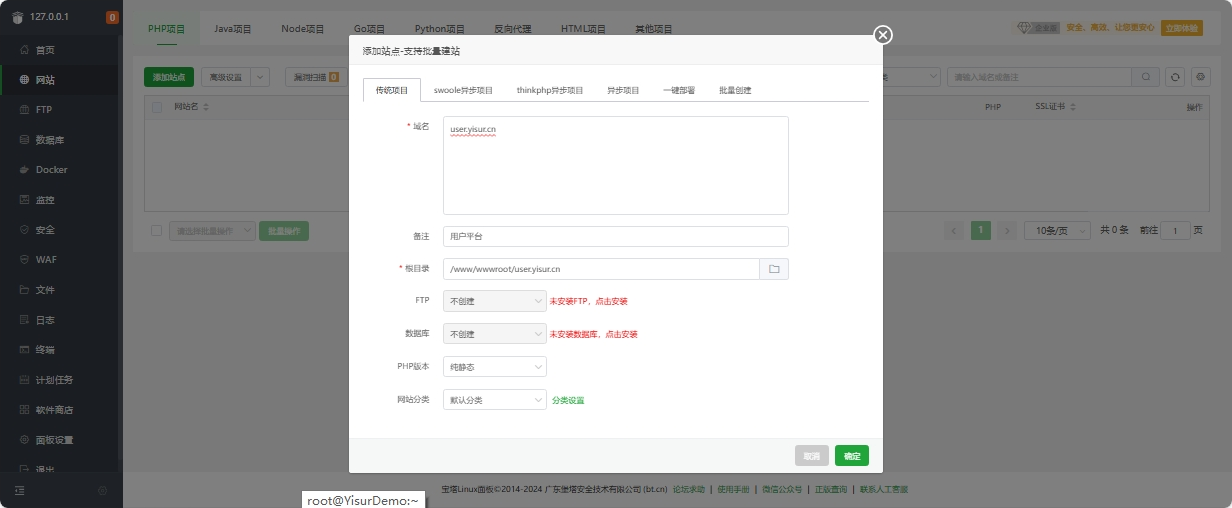The width and height of the screenshot is (1232, 508).
Task: Click the 分类设置 link
Action: click(568, 400)
